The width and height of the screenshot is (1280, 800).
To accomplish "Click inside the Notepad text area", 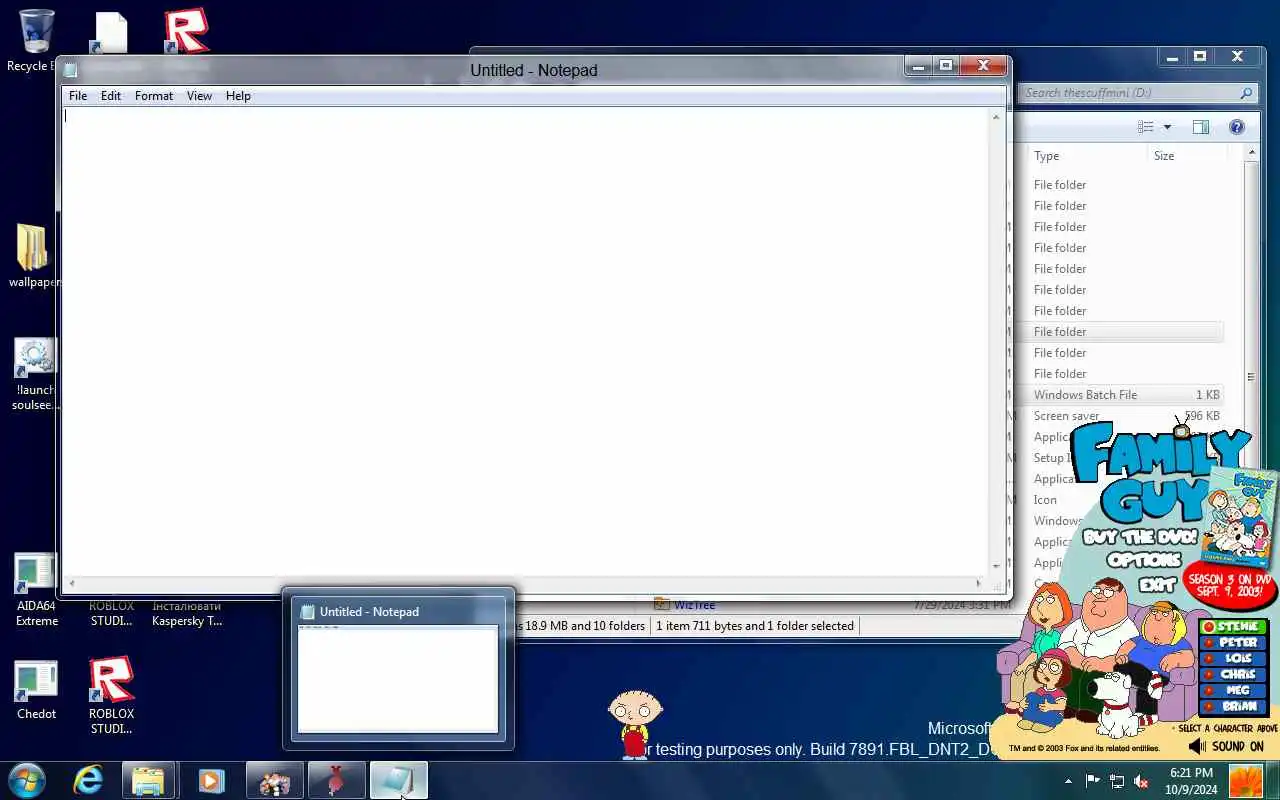I will tap(525, 340).
